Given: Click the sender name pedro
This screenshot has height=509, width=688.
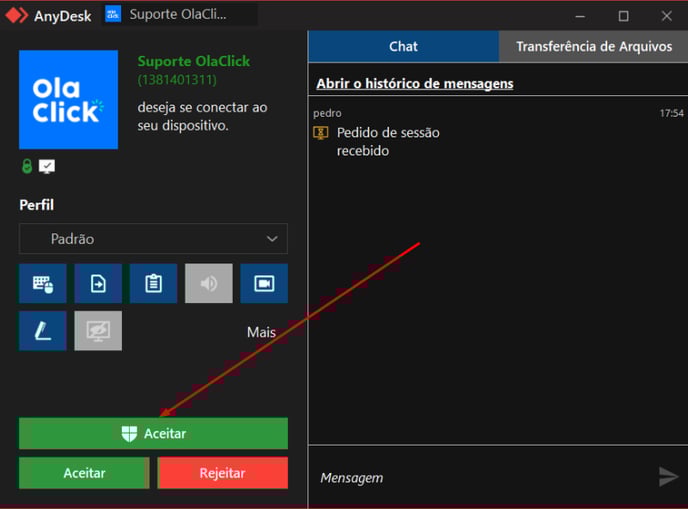Looking at the screenshot, I should (x=327, y=113).
